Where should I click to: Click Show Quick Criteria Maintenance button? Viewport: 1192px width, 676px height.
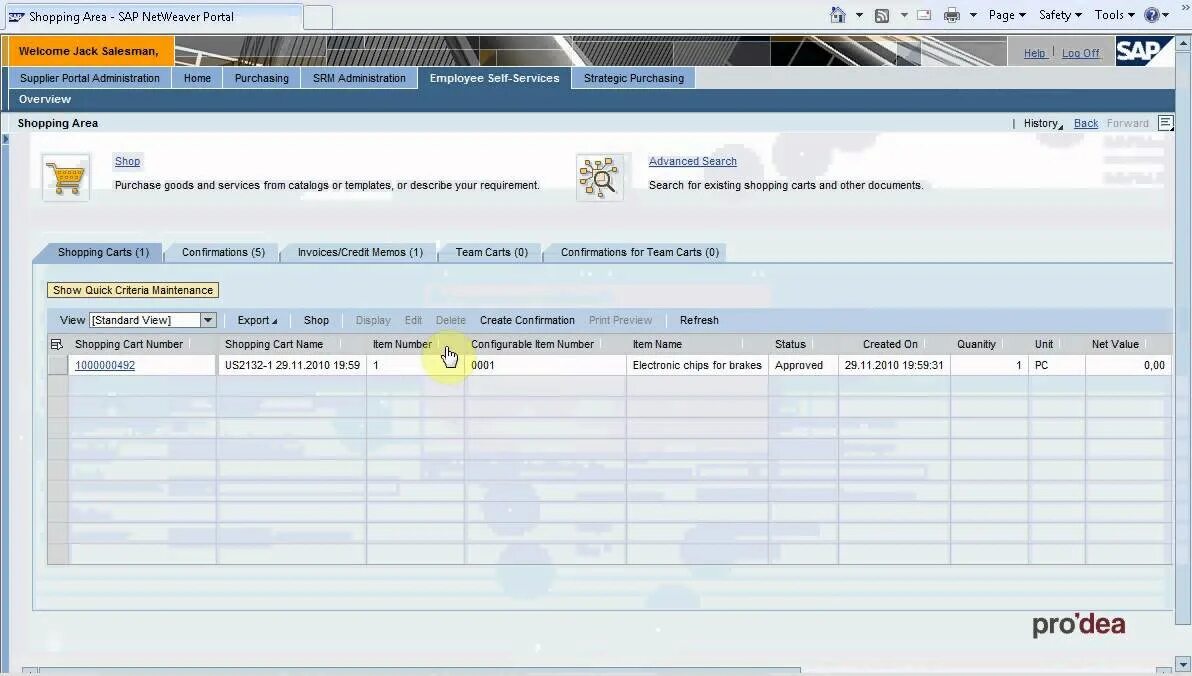(133, 290)
